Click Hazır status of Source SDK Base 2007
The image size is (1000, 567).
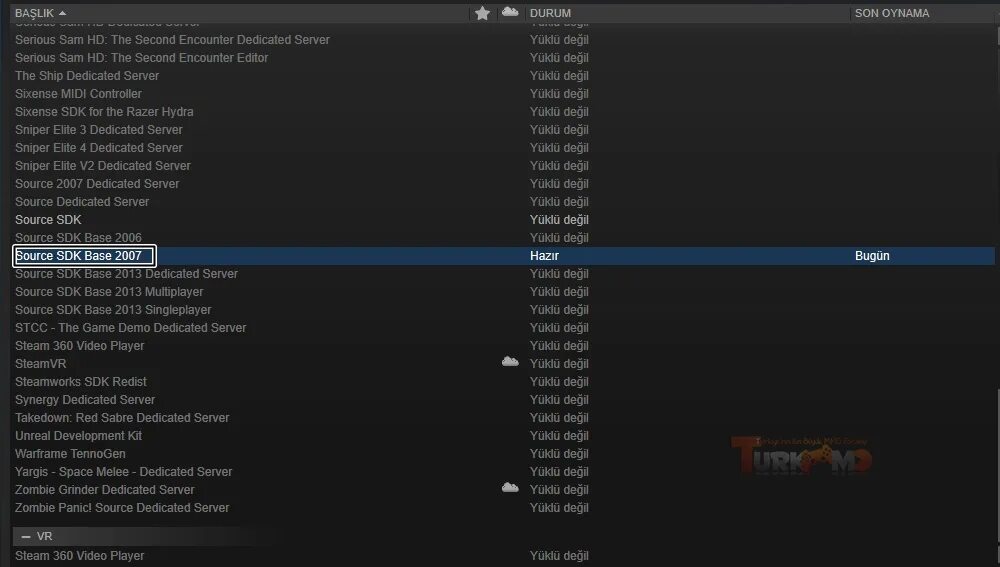pos(544,256)
